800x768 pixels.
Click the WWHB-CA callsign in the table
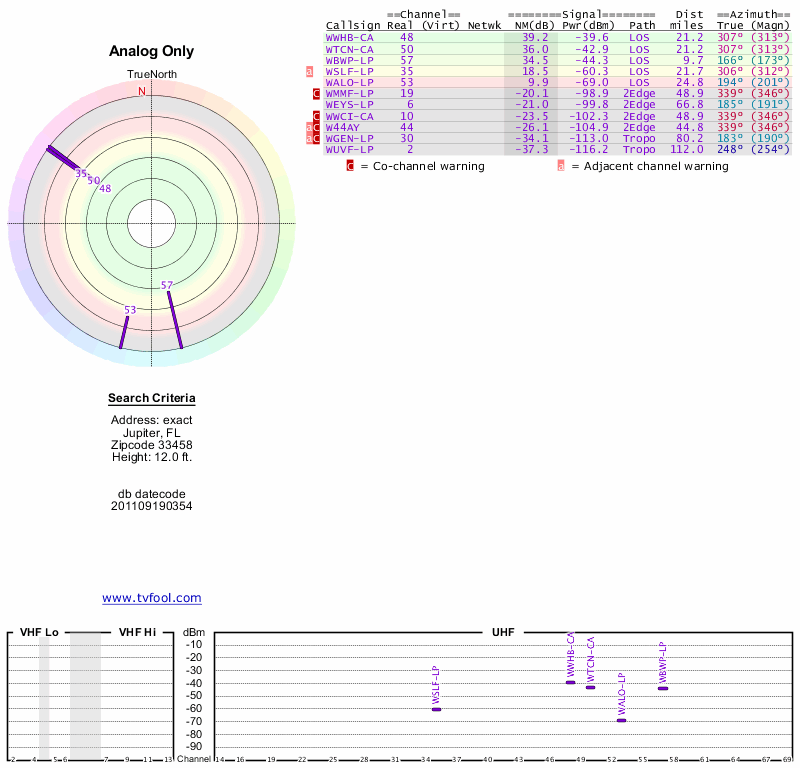pyautogui.click(x=350, y=37)
